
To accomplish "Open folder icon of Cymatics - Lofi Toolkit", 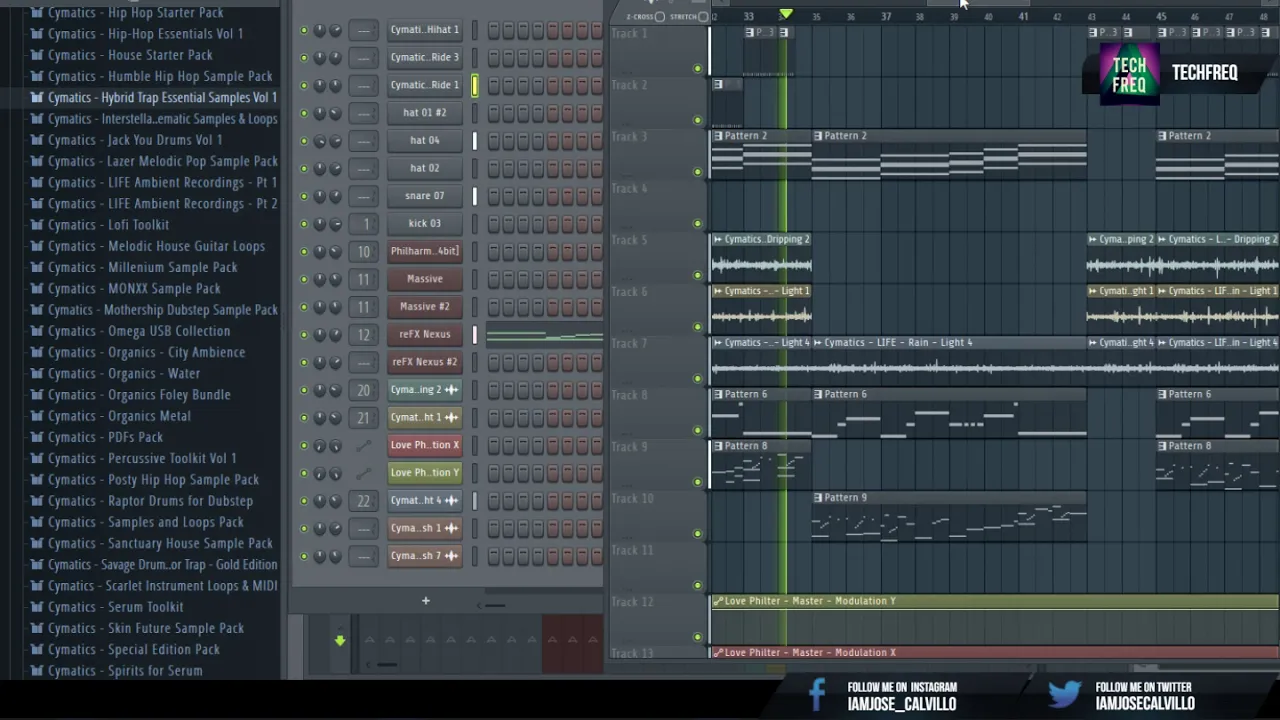I will pos(37,225).
